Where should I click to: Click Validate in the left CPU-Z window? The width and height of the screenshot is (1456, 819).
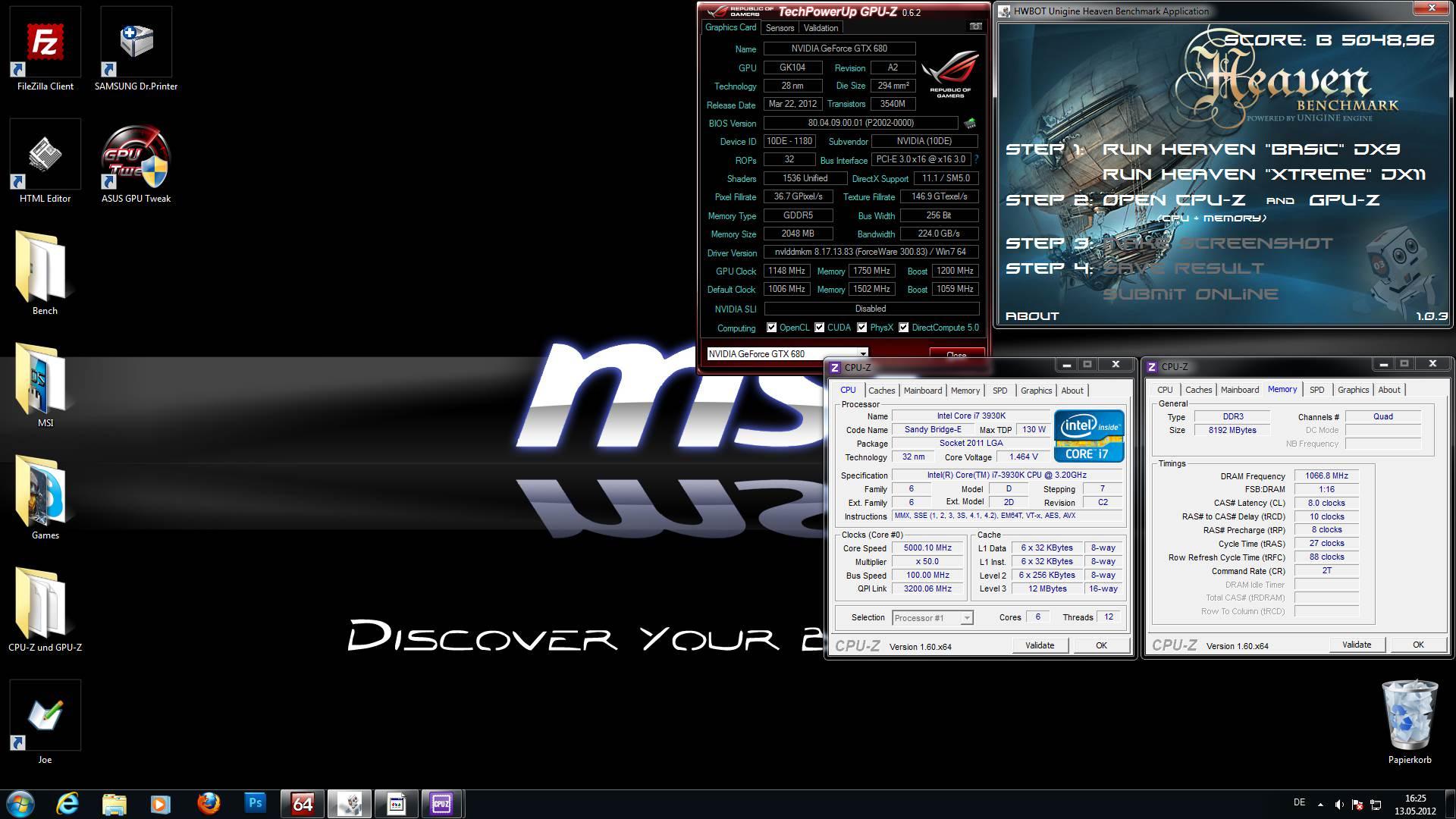pyautogui.click(x=1040, y=645)
